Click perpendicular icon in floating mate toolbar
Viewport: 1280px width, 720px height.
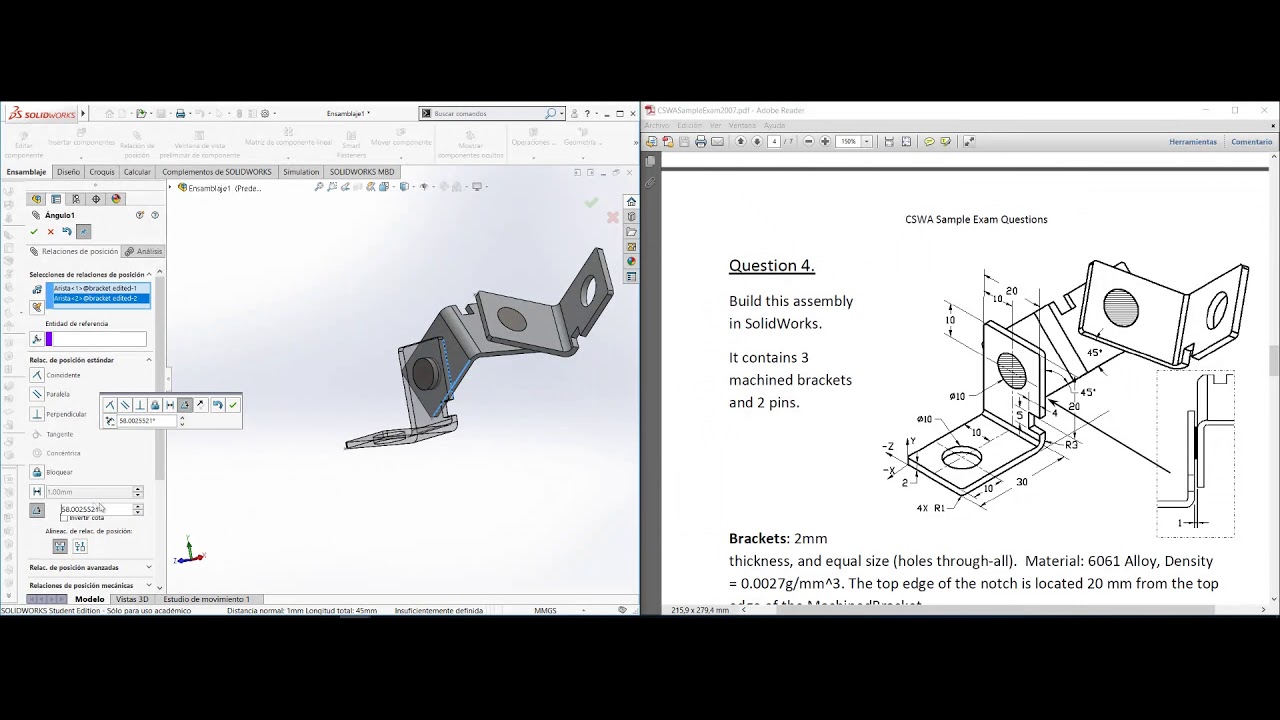point(140,405)
